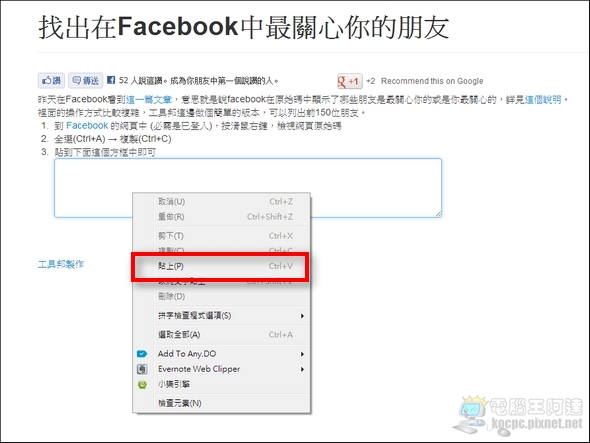Click the Evernote Web Clipper icon
This screenshot has height=443, width=590.
(142, 369)
